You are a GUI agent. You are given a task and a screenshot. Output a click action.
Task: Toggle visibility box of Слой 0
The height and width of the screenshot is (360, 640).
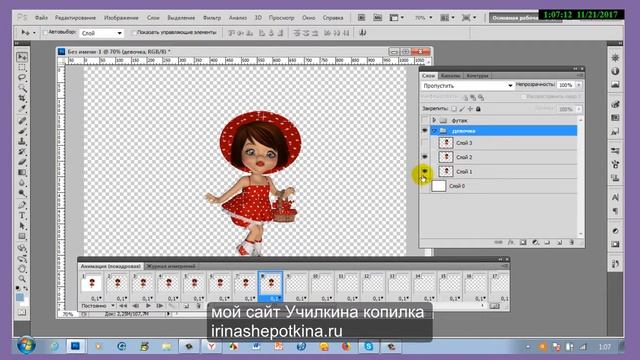[x=425, y=186]
